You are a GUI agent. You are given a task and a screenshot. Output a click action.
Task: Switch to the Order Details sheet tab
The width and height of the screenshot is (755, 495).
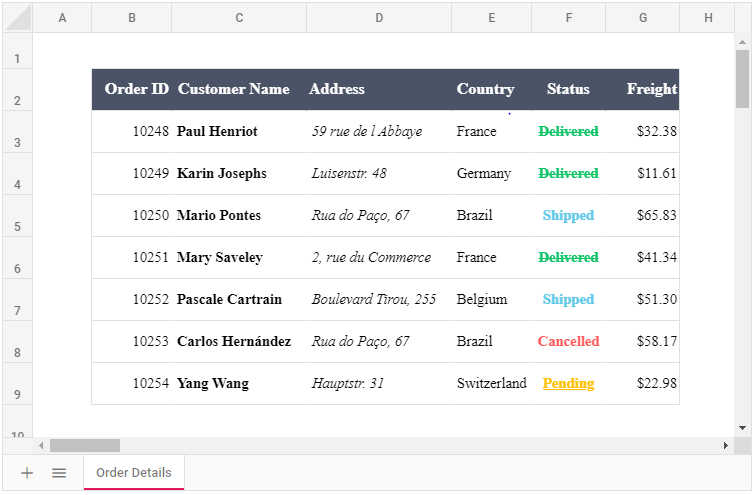[134, 473]
